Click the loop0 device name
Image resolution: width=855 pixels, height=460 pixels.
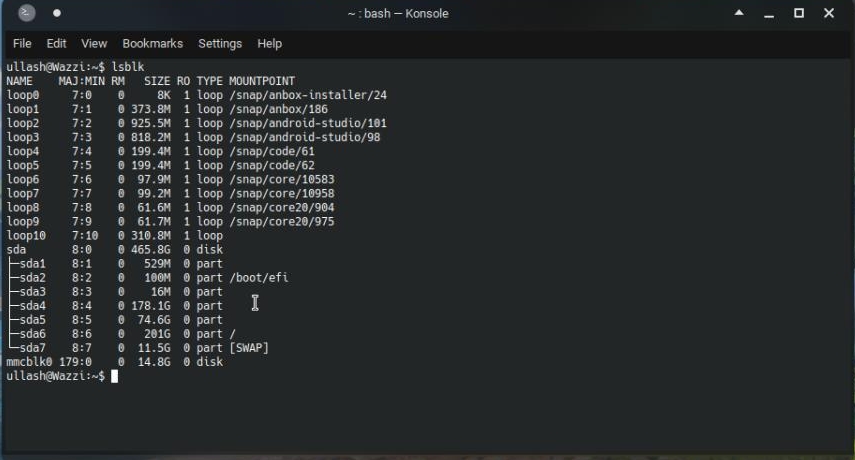23,95
